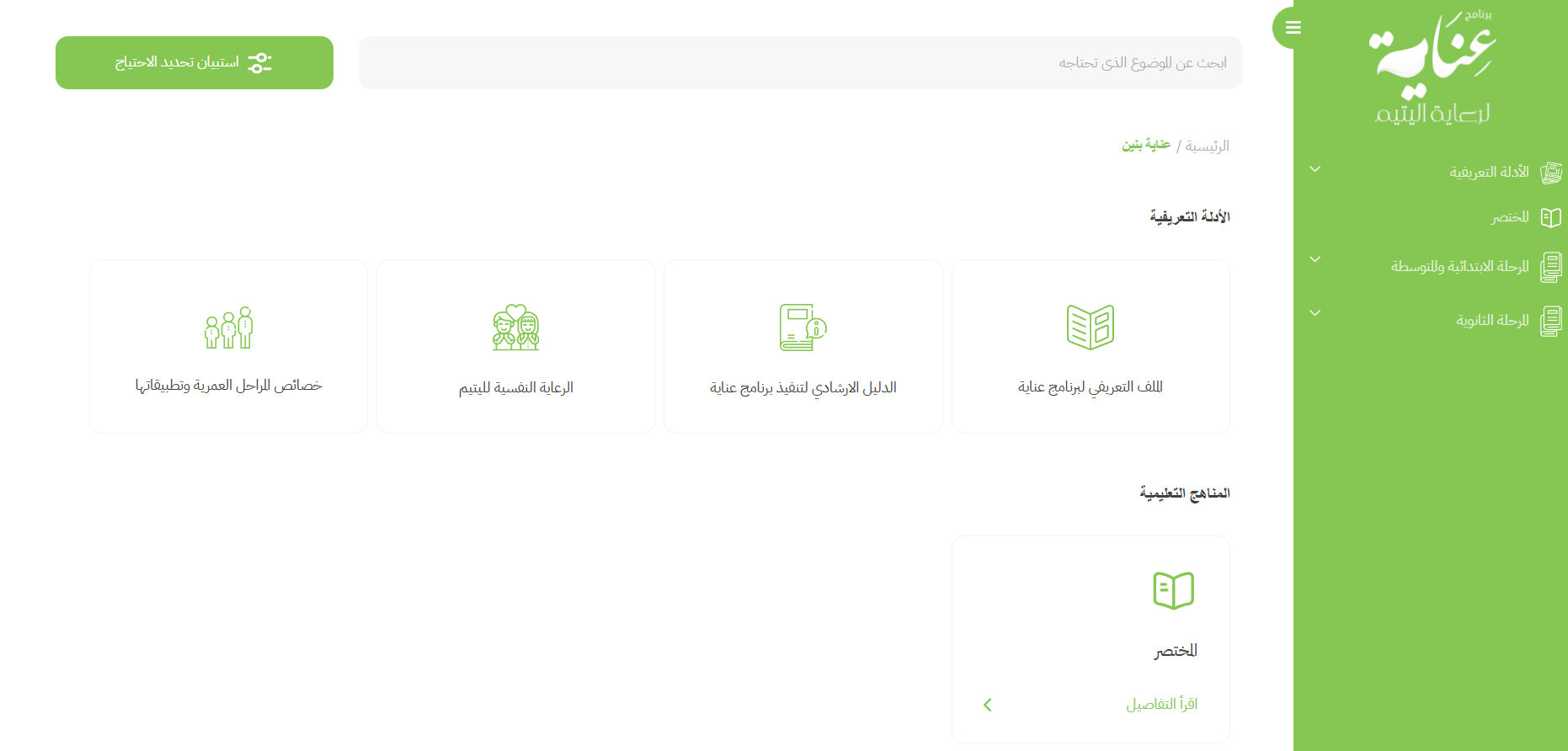The height and width of the screenshot is (751, 1568).
Task: Expand the الأدلة التعريفية sidebar chevron
Action: [x=1315, y=169]
